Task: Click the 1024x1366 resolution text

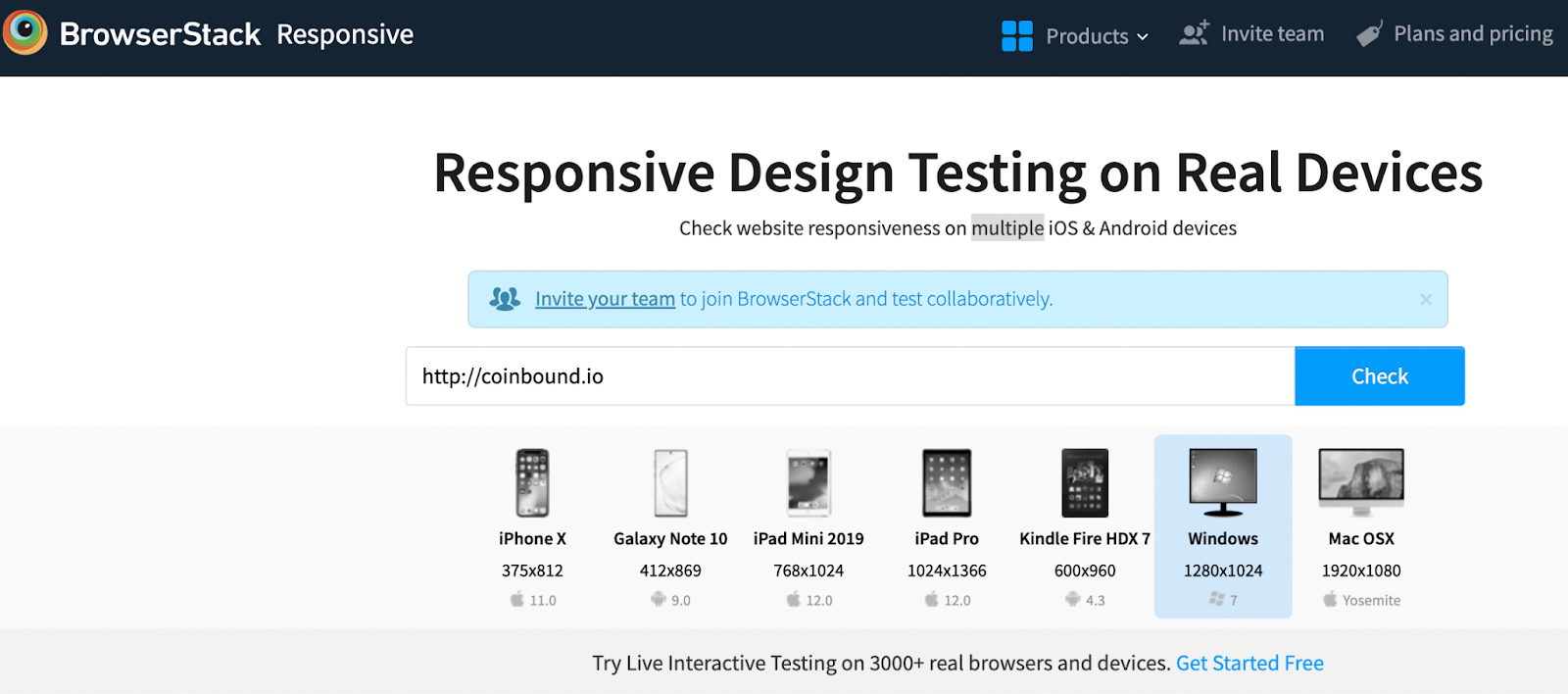Action: 947,570
